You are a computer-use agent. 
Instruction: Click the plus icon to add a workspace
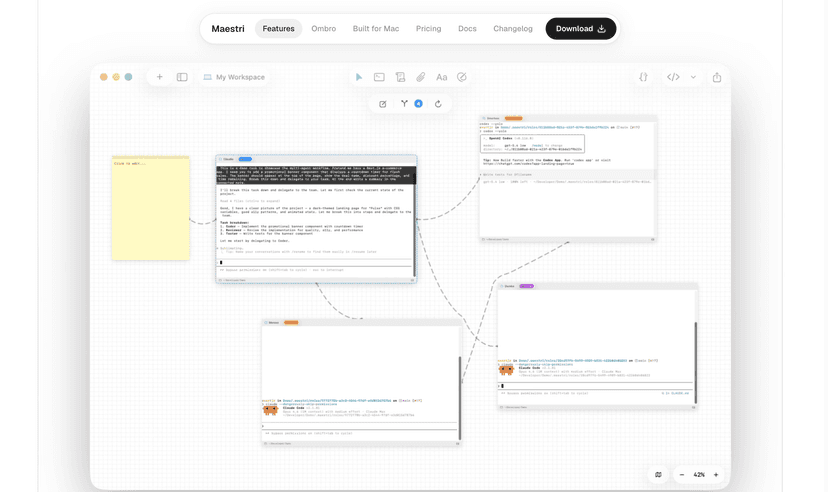pyautogui.click(x=159, y=77)
